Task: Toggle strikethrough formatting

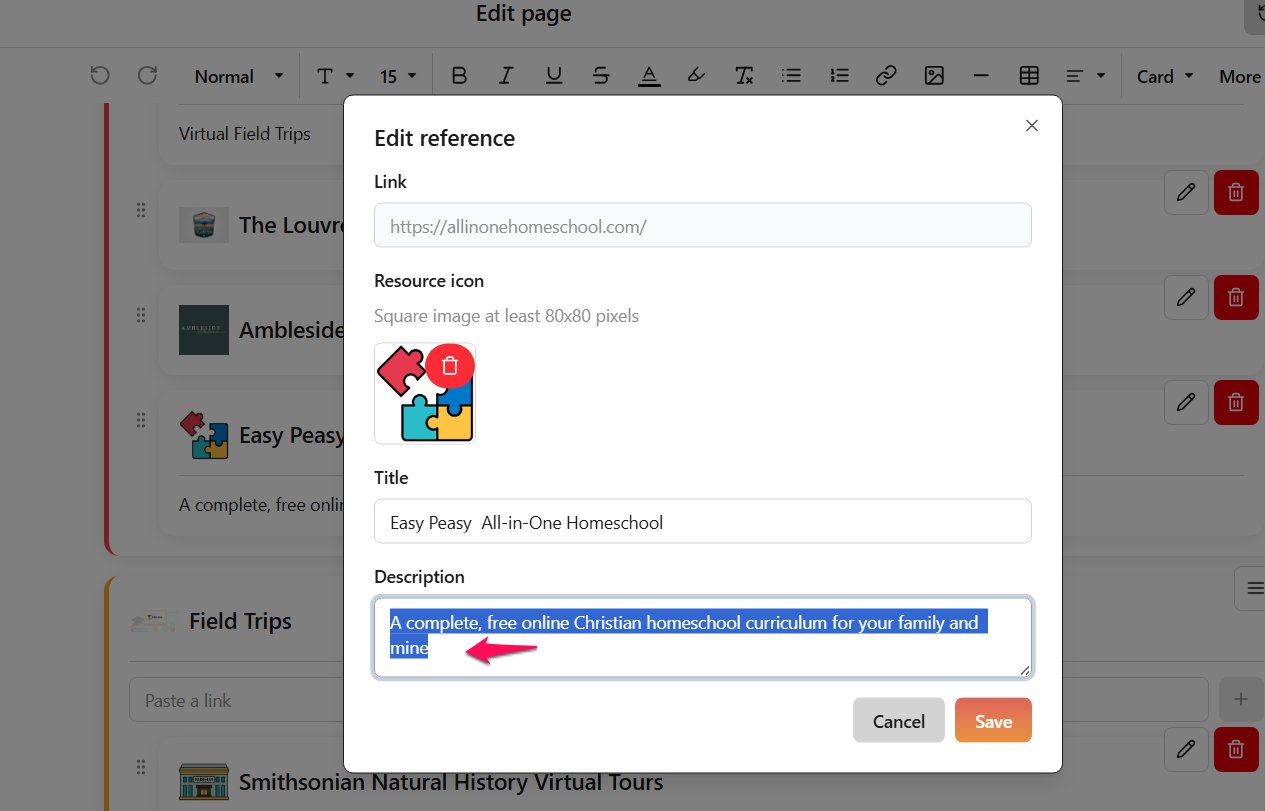Action: (601, 76)
